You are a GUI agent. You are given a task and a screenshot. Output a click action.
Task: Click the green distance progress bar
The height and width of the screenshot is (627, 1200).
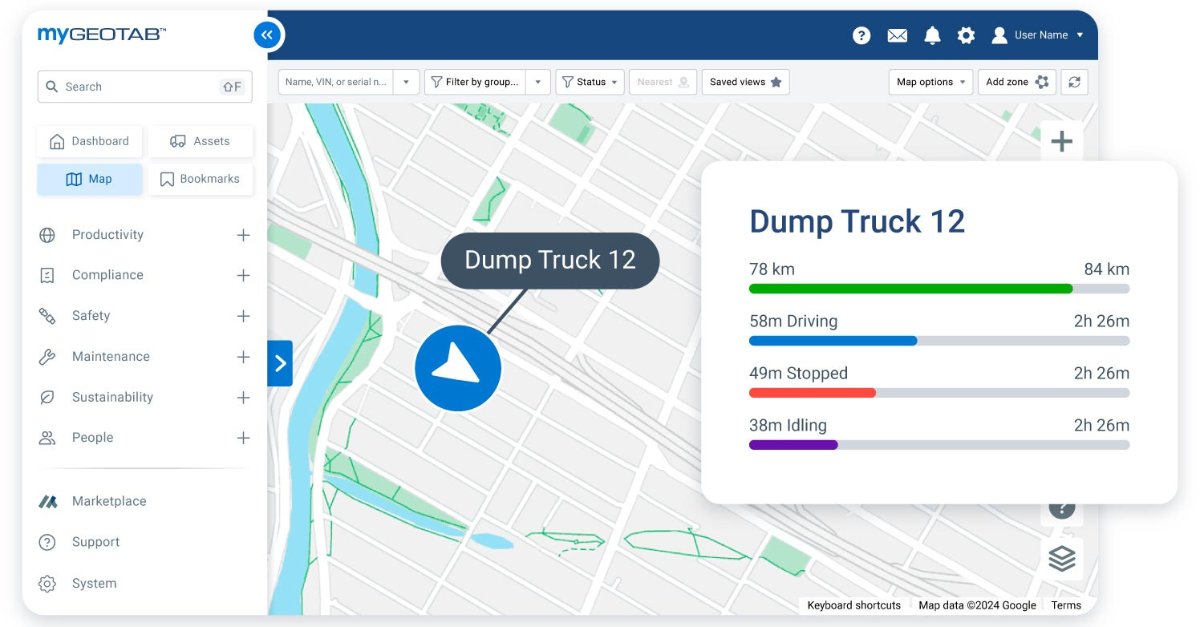939,289
